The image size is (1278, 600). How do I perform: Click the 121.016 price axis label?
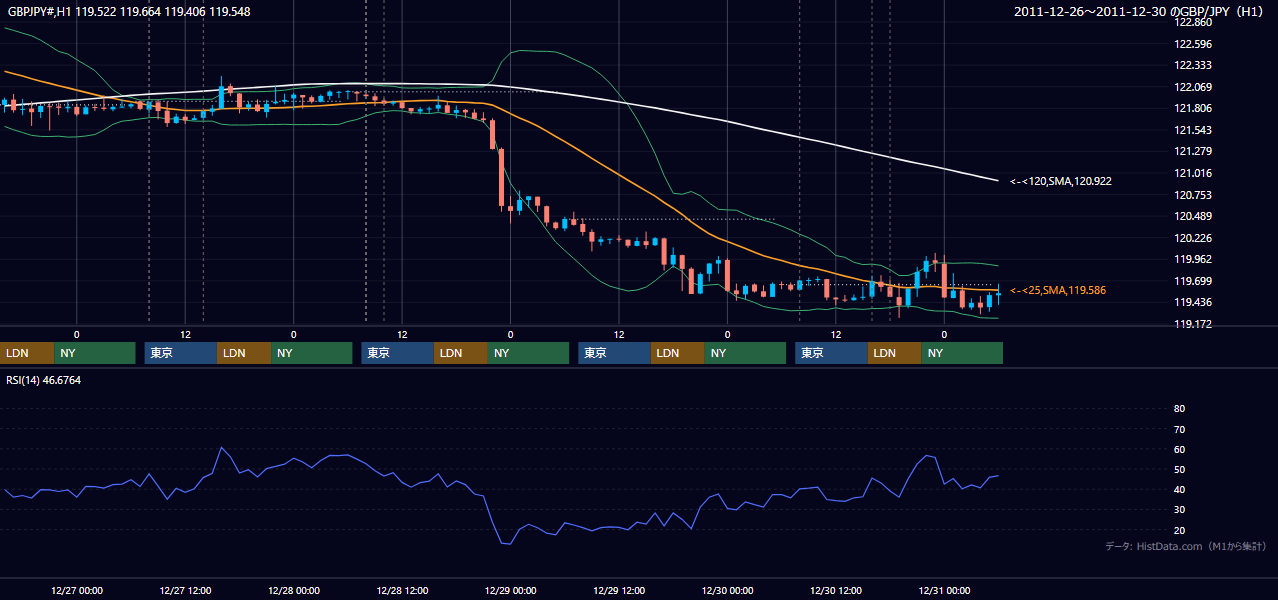[x=1194, y=173]
